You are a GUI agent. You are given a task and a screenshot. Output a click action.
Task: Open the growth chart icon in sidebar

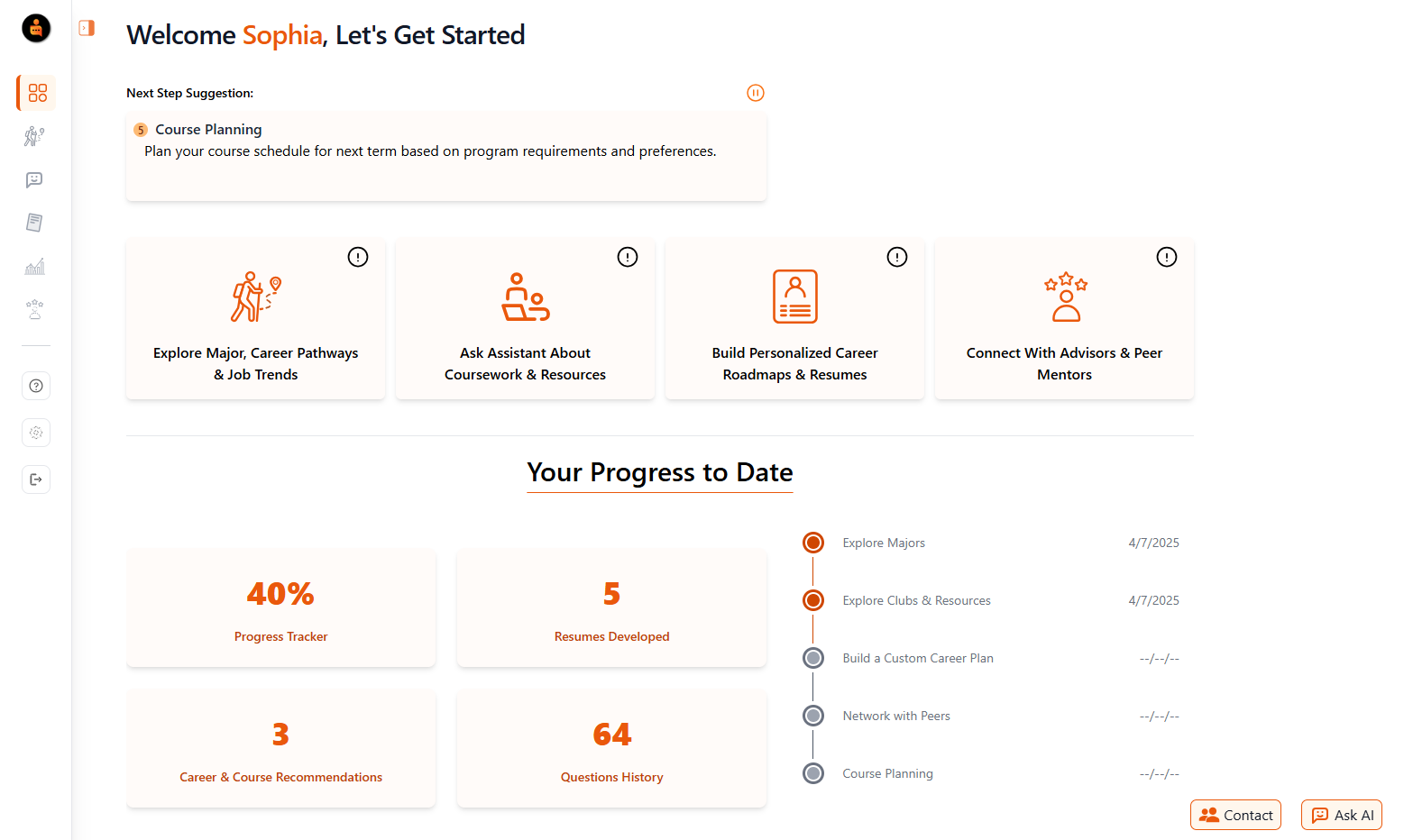click(x=34, y=267)
